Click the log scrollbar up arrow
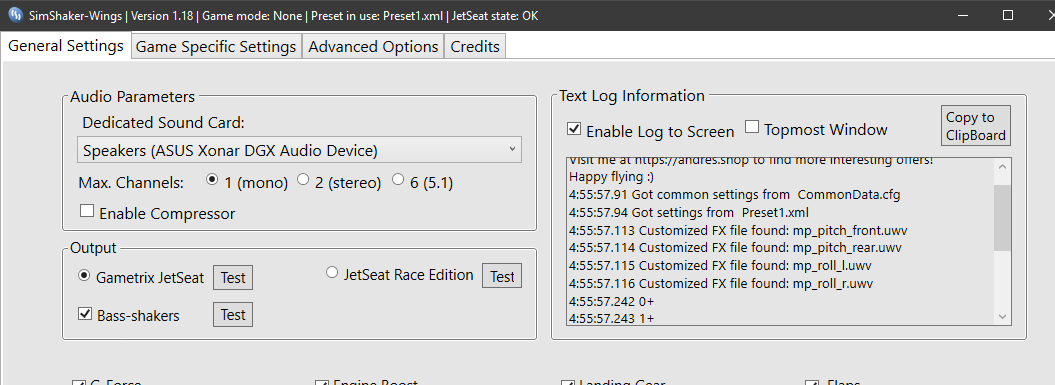Screen dimensions: 1055x385 [x=1002, y=166]
